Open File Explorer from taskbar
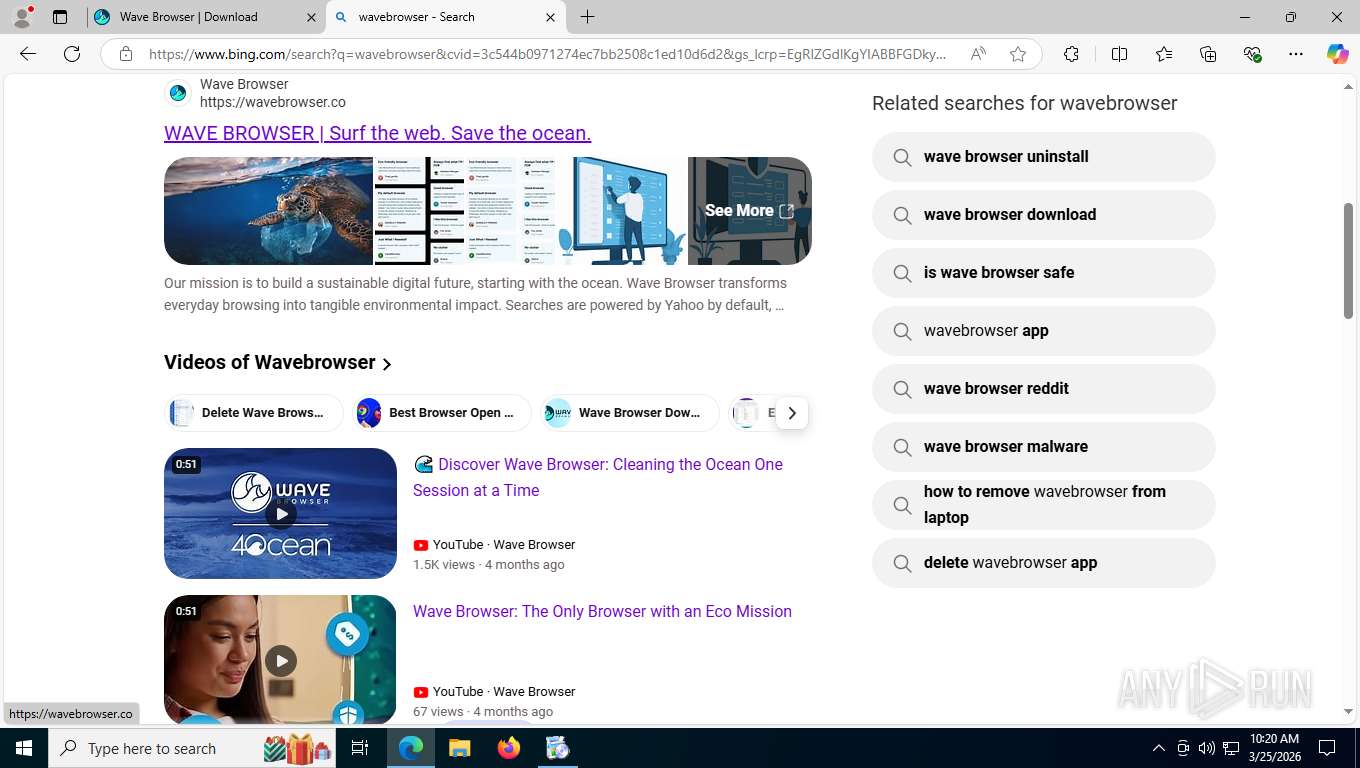 459,748
